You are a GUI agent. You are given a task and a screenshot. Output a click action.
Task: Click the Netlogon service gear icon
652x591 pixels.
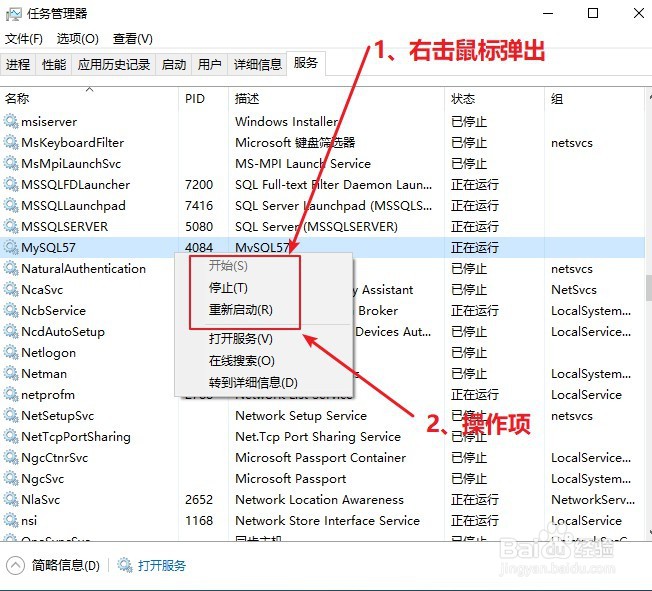tap(11, 352)
